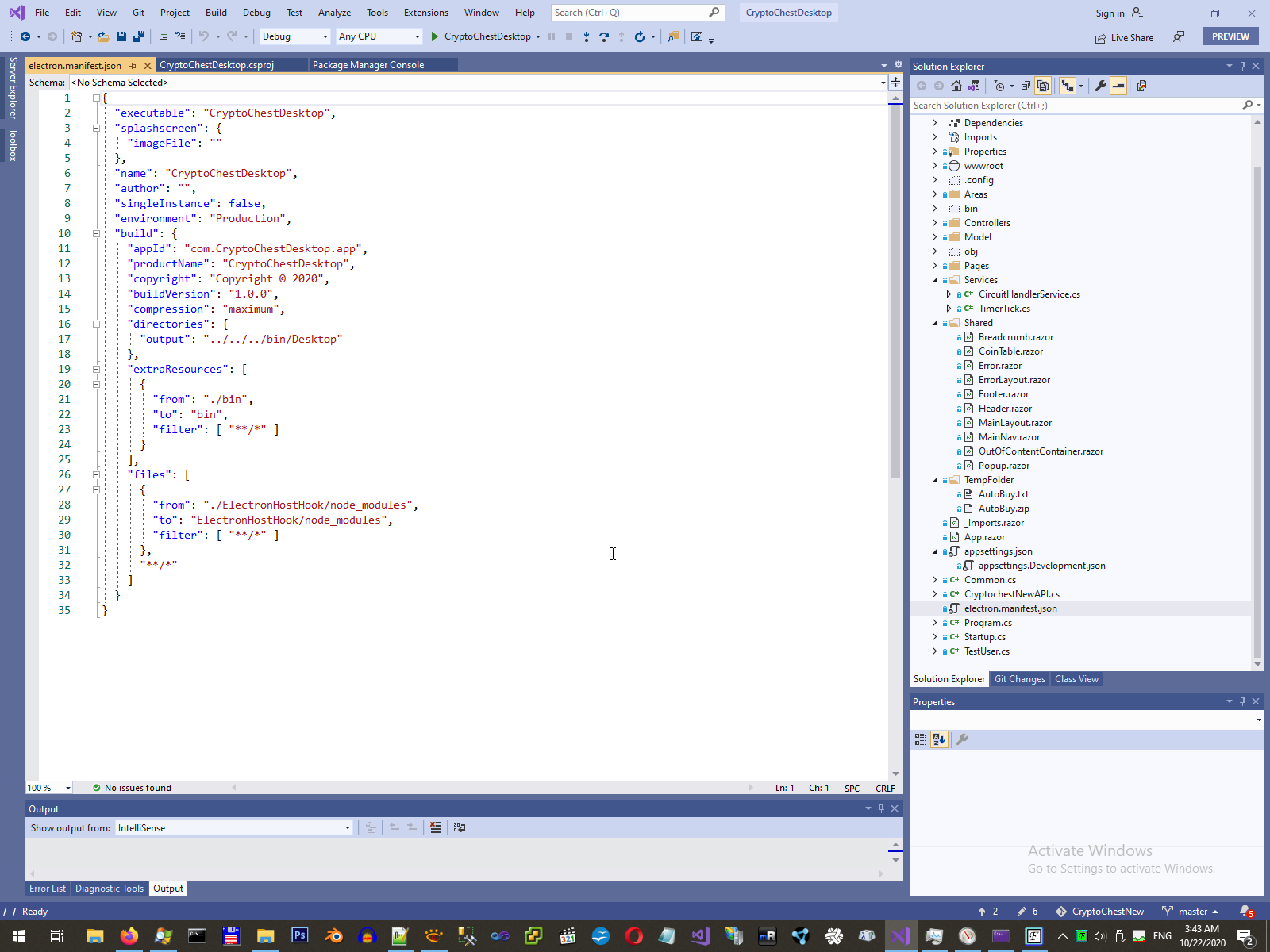Navigate backward using the toolbar back arrow
Image resolution: width=1270 pixels, height=952 pixels.
pos(25,36)
